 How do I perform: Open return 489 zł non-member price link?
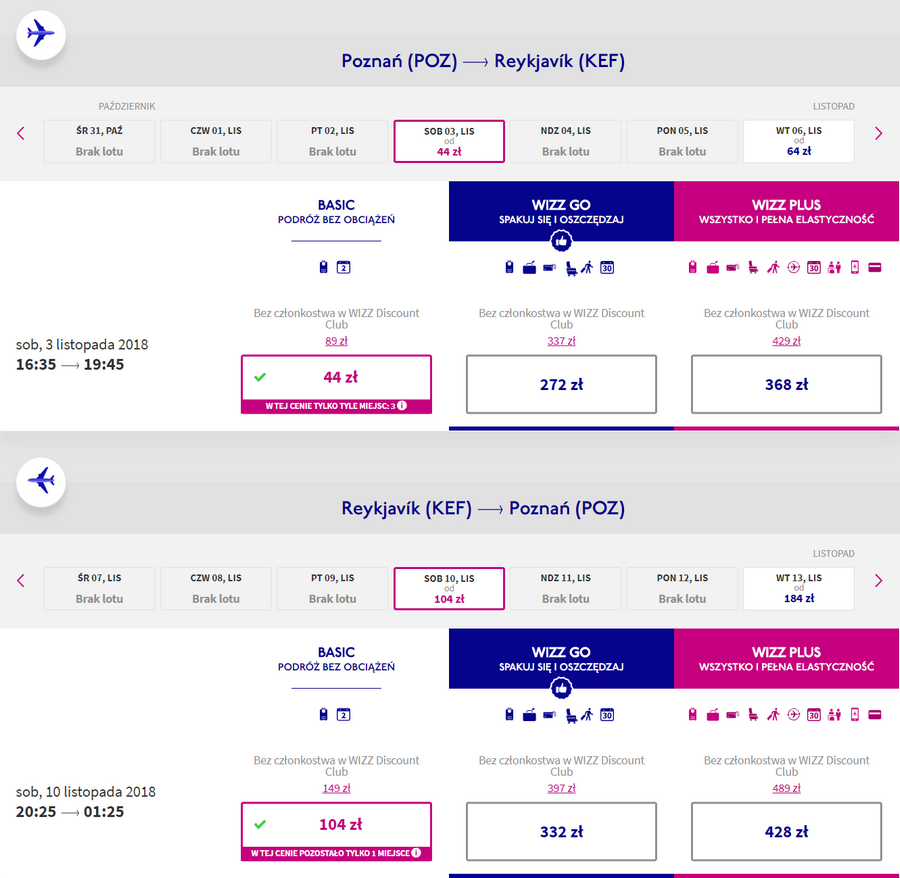coord(786,788)
